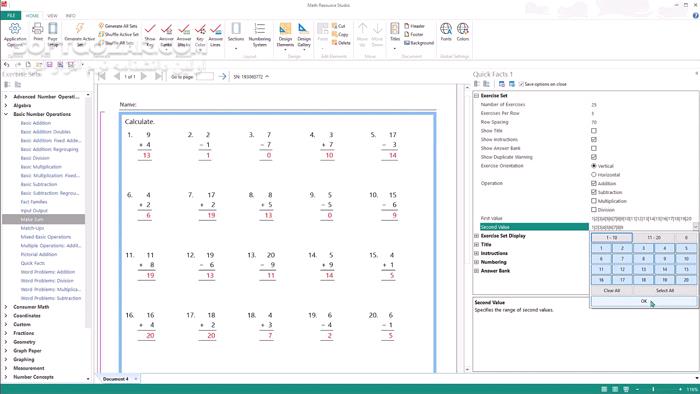The height and width of the screenshot is (394, 700).
Task: Switch to VIEW ribbon tab
Action: [x=52, y=15]
